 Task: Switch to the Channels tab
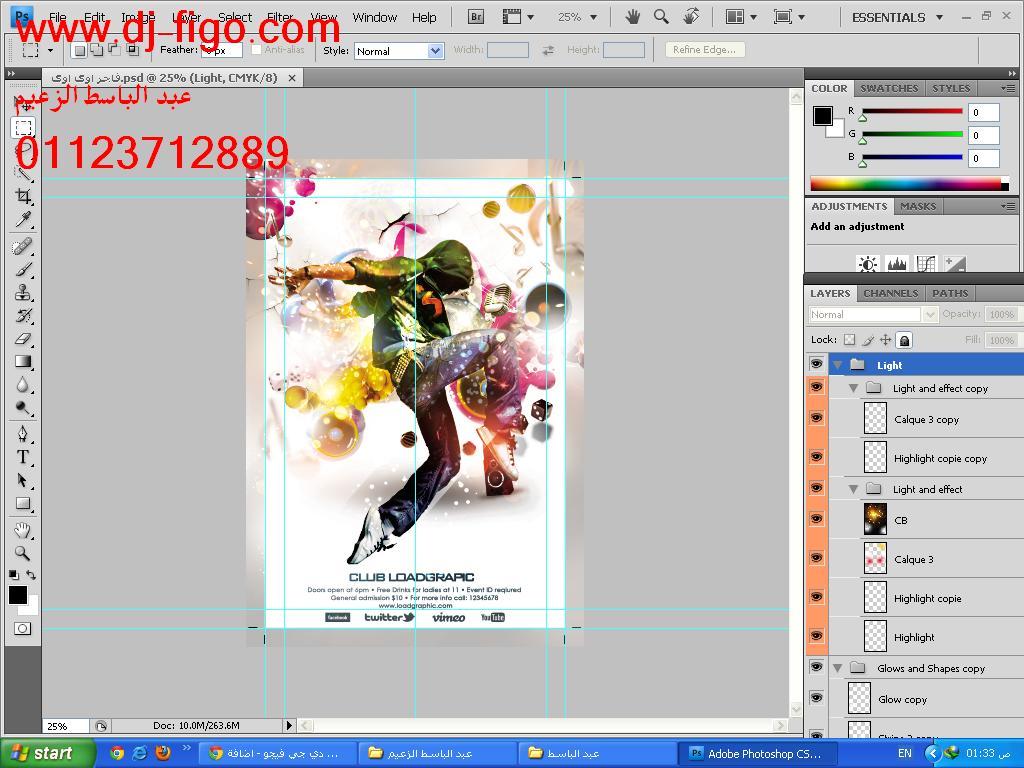pos(890,293)
